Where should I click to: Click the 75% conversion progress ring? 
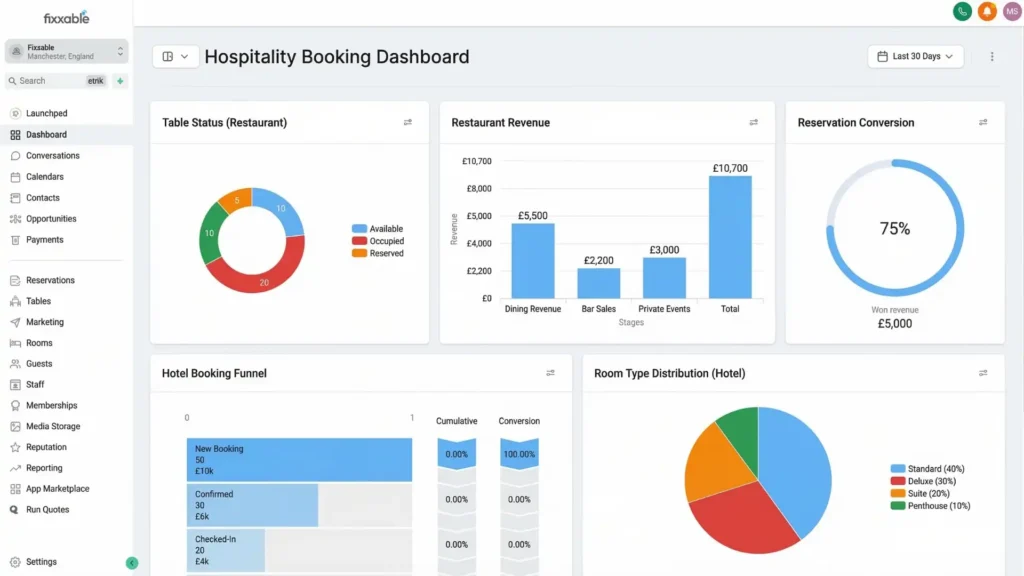click(x=894, y=228)
